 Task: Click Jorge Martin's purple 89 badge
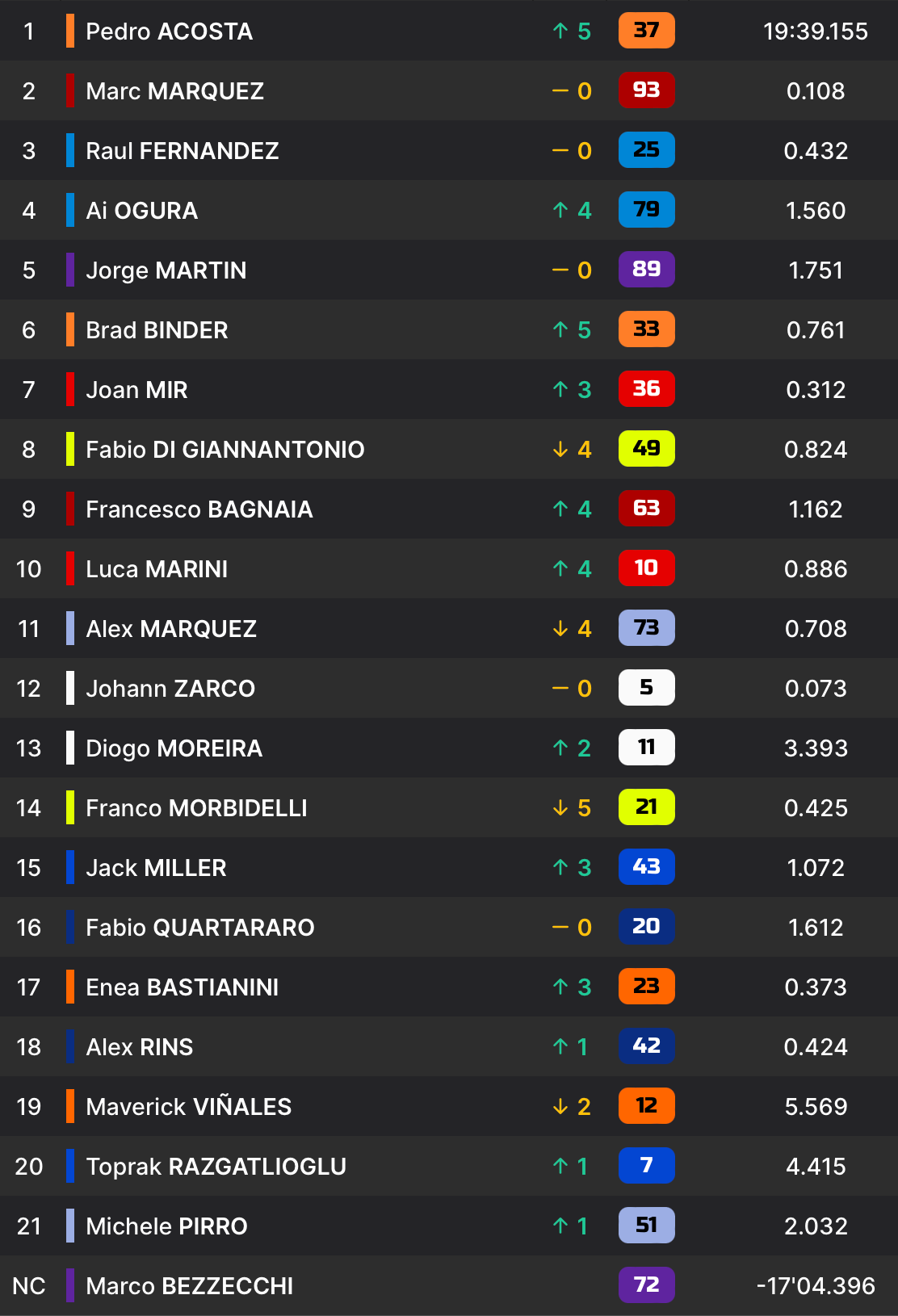pyautogui.click(x=646, y=270)
